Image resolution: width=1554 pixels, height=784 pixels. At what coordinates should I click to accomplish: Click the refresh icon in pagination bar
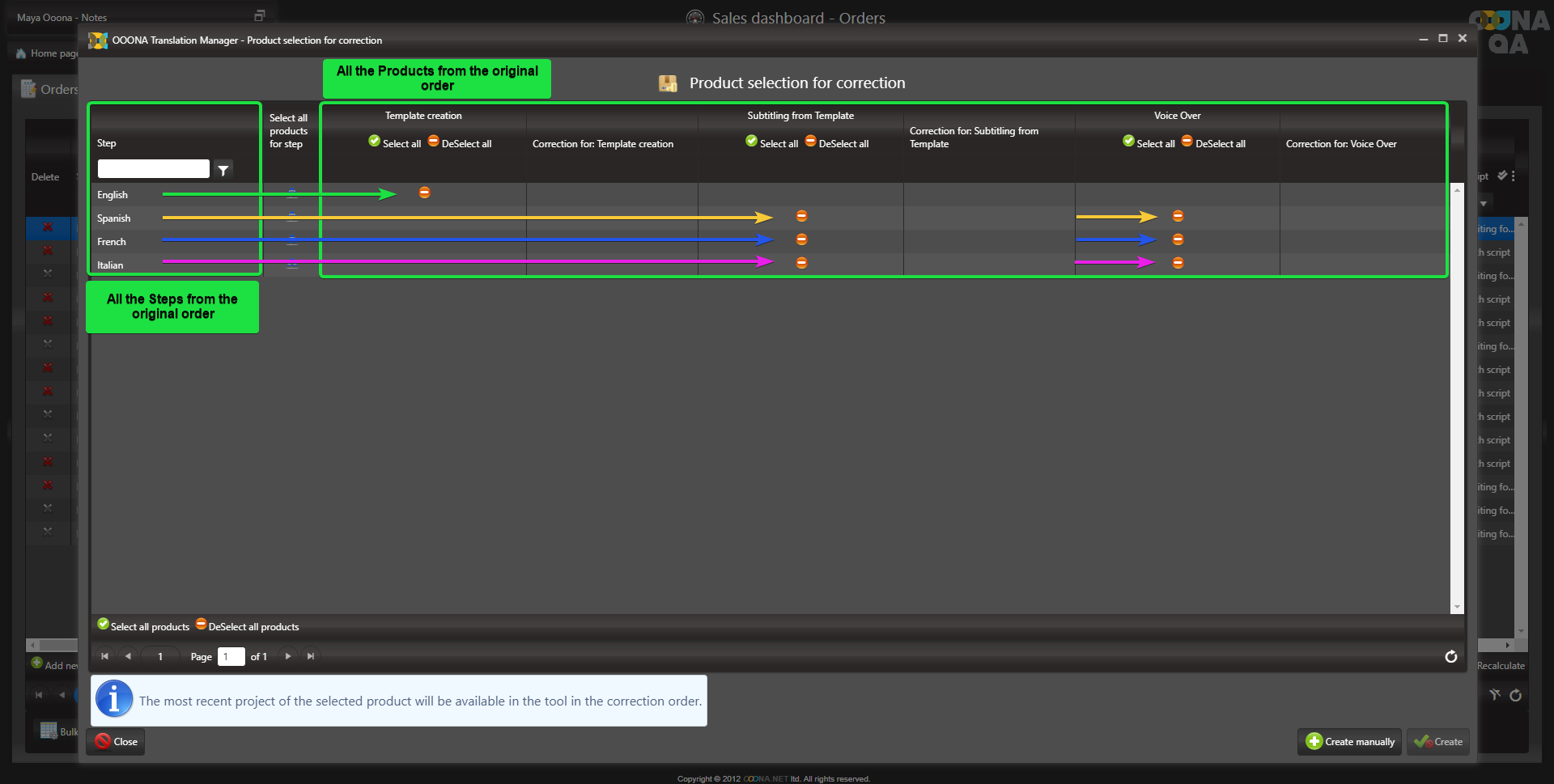point(1450,656)
